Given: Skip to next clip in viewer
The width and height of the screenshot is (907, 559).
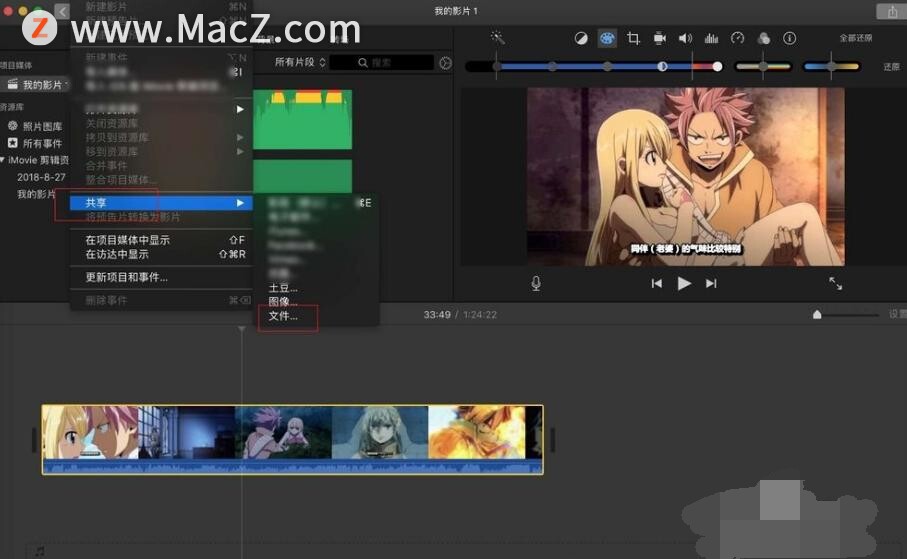Looking at the screenshot, I should [711, 283].
